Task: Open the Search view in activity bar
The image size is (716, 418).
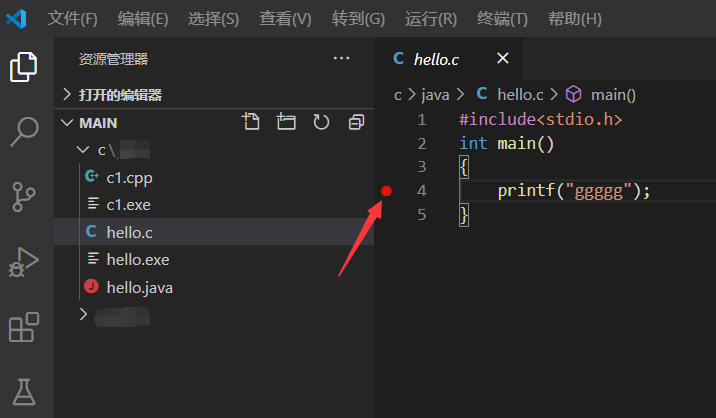Action: coord(24,132)
